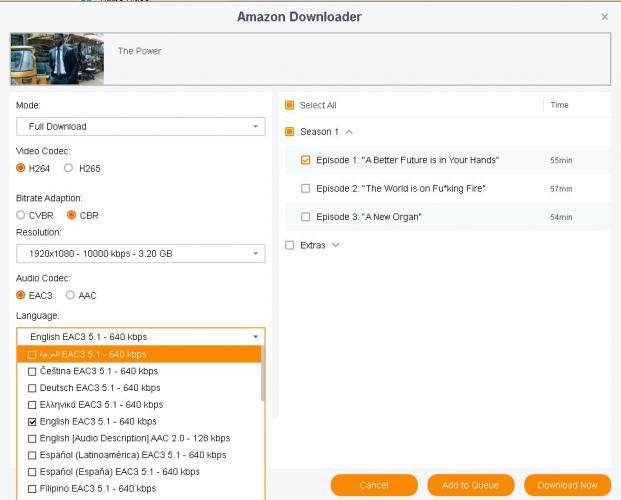Viewport: 621px width, 500px height.
Task: Click the Season 1 label
Action: click(319, 132)
